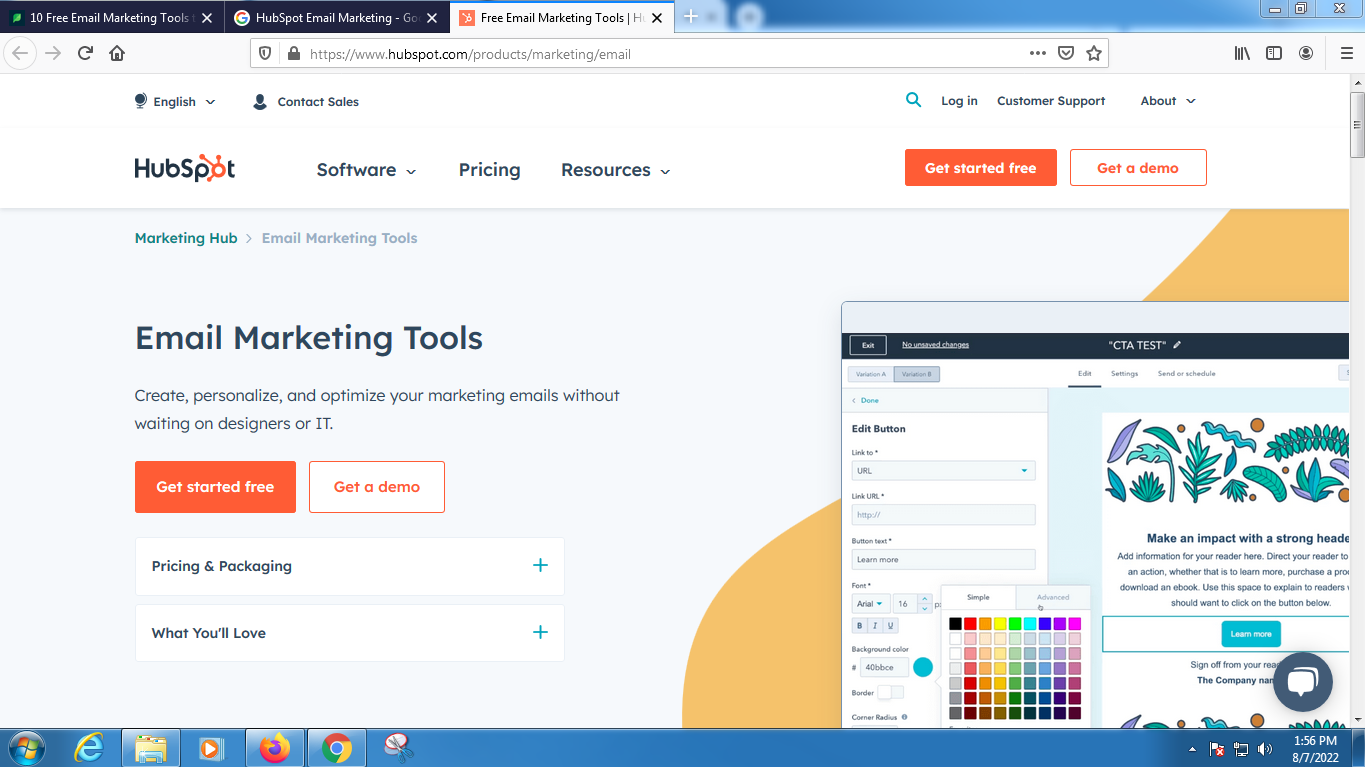Click Contact Sales link
This screenshot has width=1365, height=767.
coord(306,101)
